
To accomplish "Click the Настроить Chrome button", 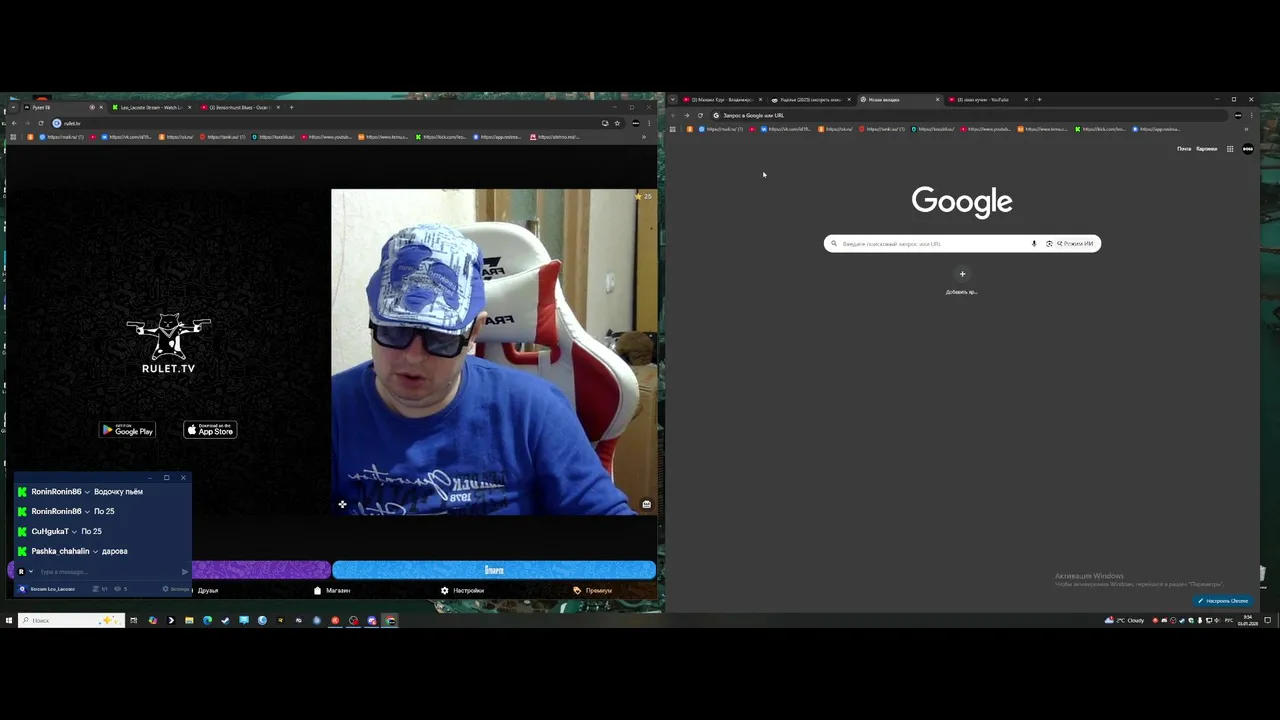I will pos(1223,601).
